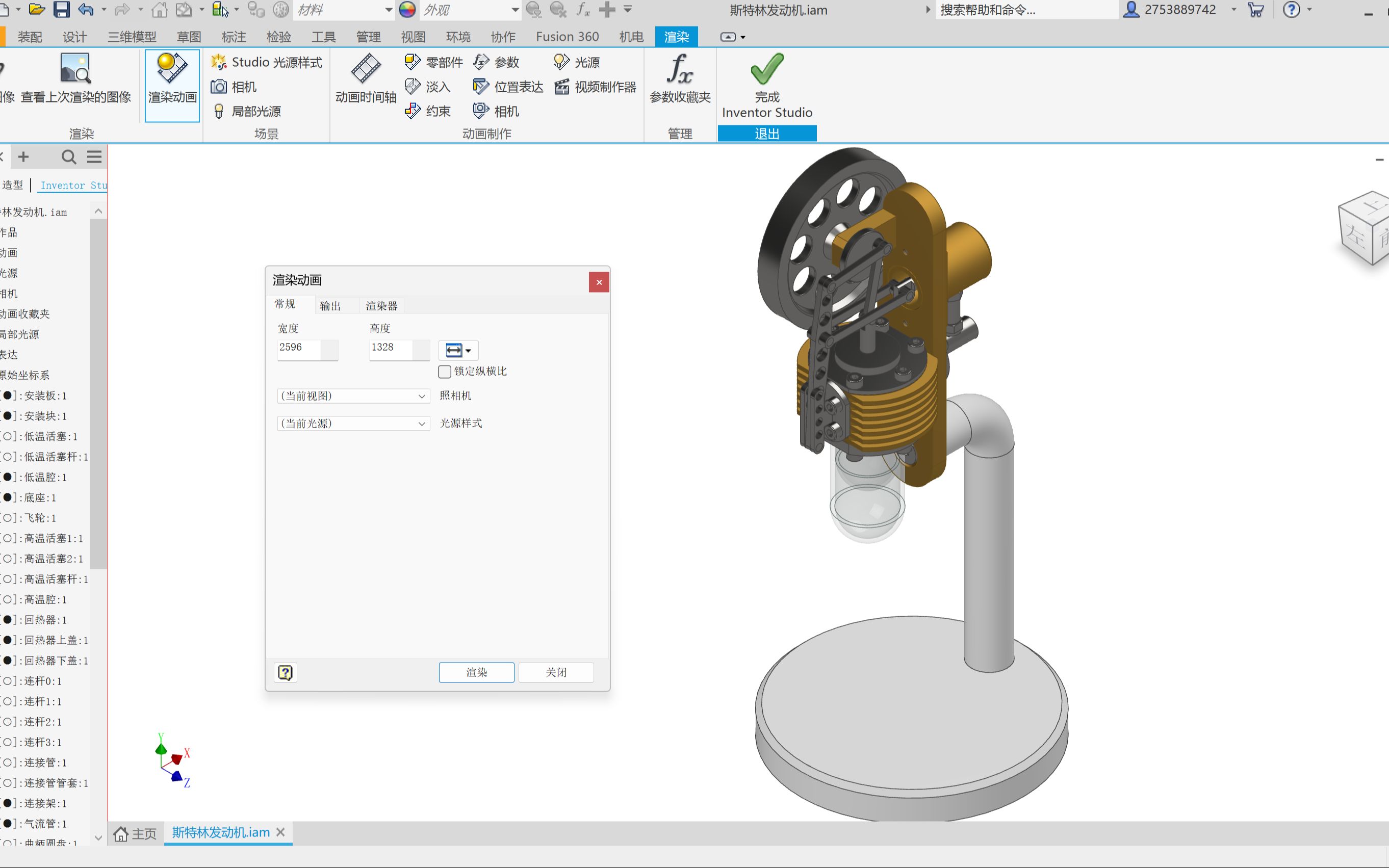
Task: Open the 参数收藏夹 fx icon
Action: 680,69
